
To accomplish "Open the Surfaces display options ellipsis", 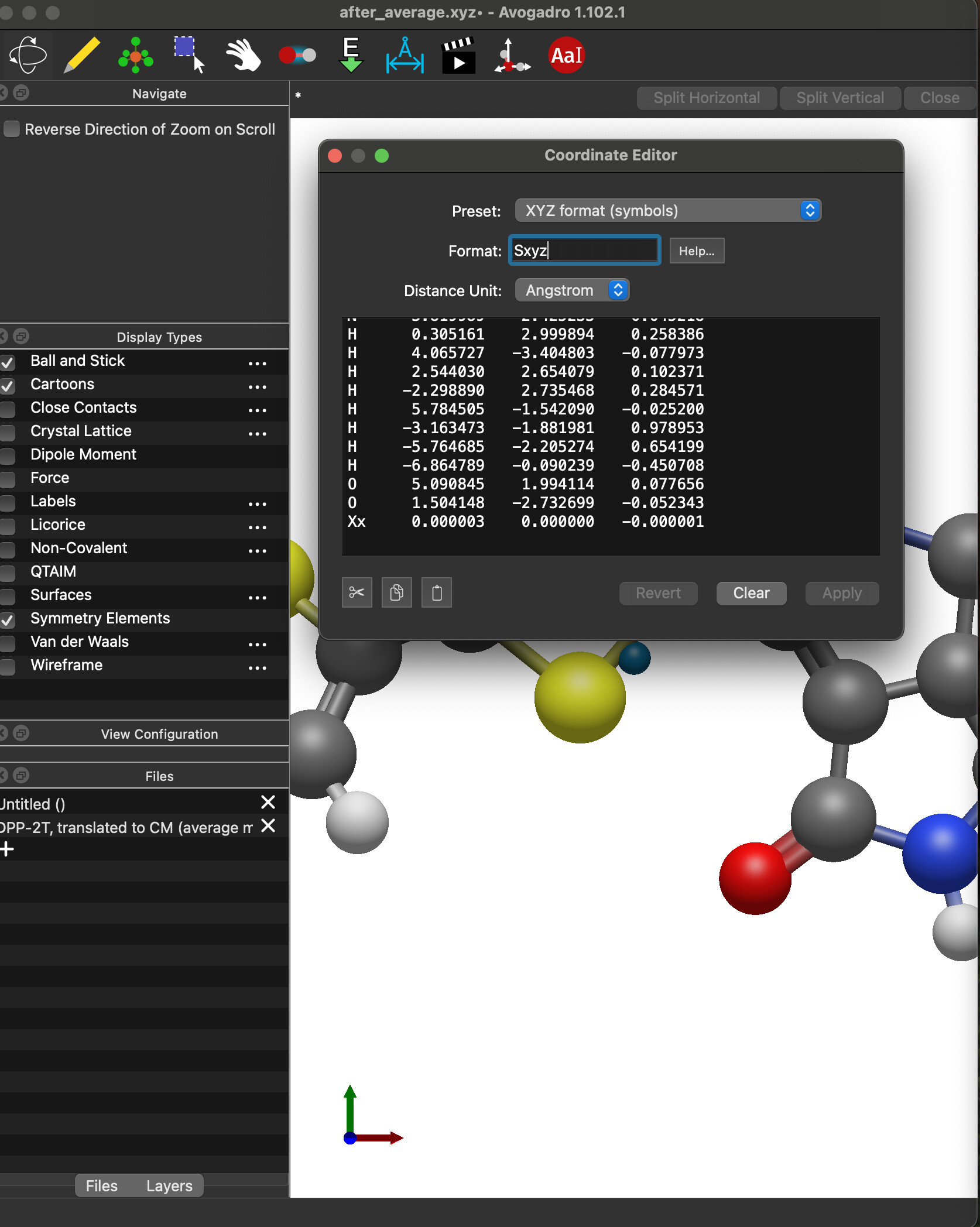I will [257, 598].
